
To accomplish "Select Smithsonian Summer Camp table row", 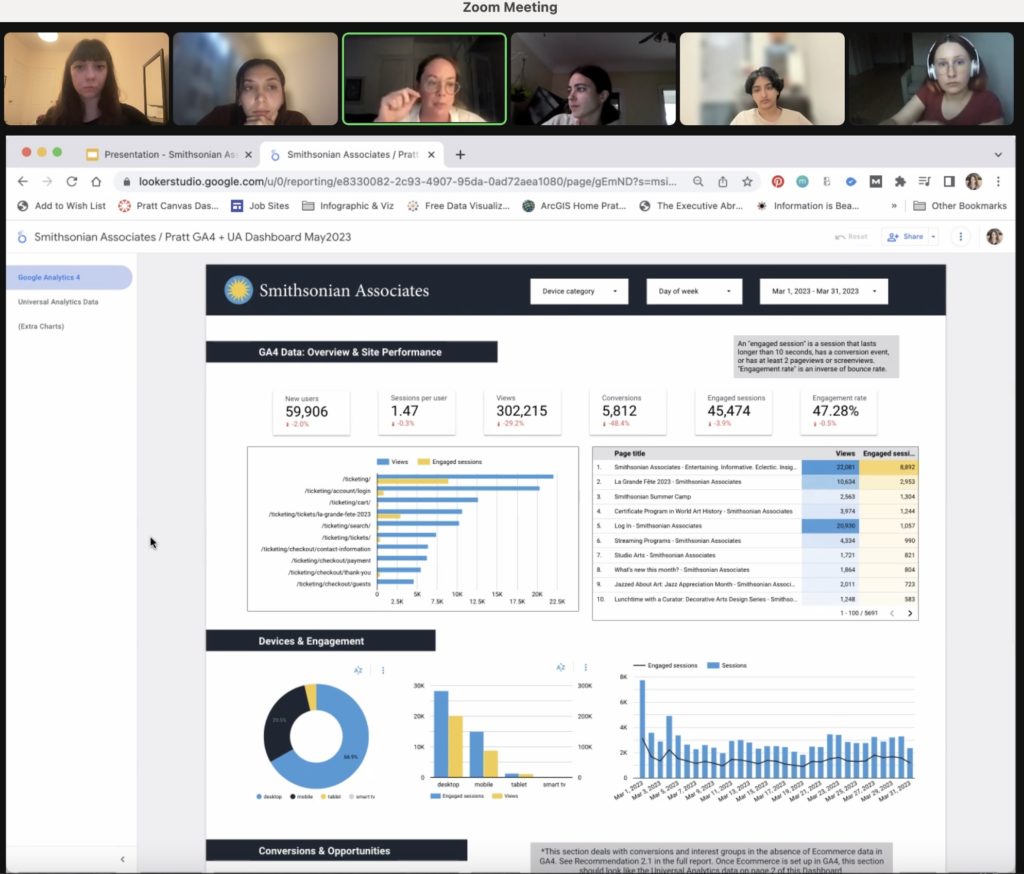I will (x=755, y=496).
